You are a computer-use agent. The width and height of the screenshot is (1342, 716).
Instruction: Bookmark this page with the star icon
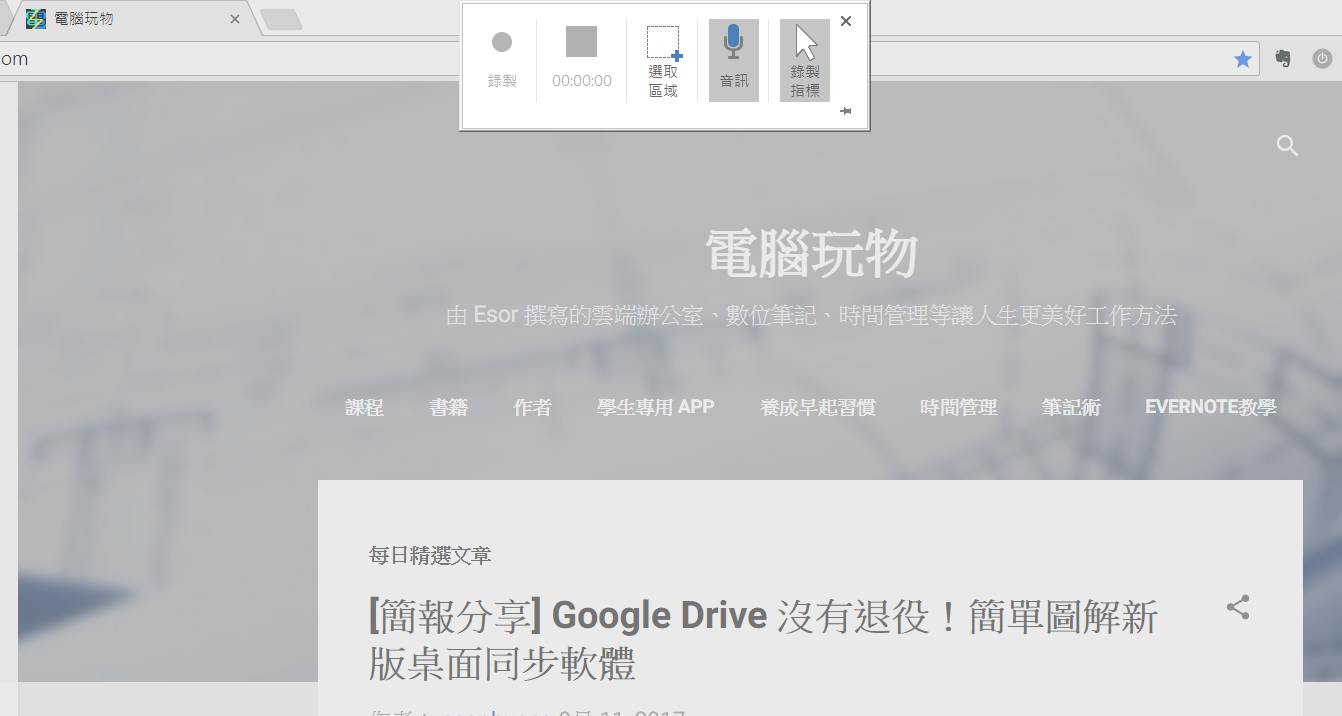click(x=1243, y=59)
